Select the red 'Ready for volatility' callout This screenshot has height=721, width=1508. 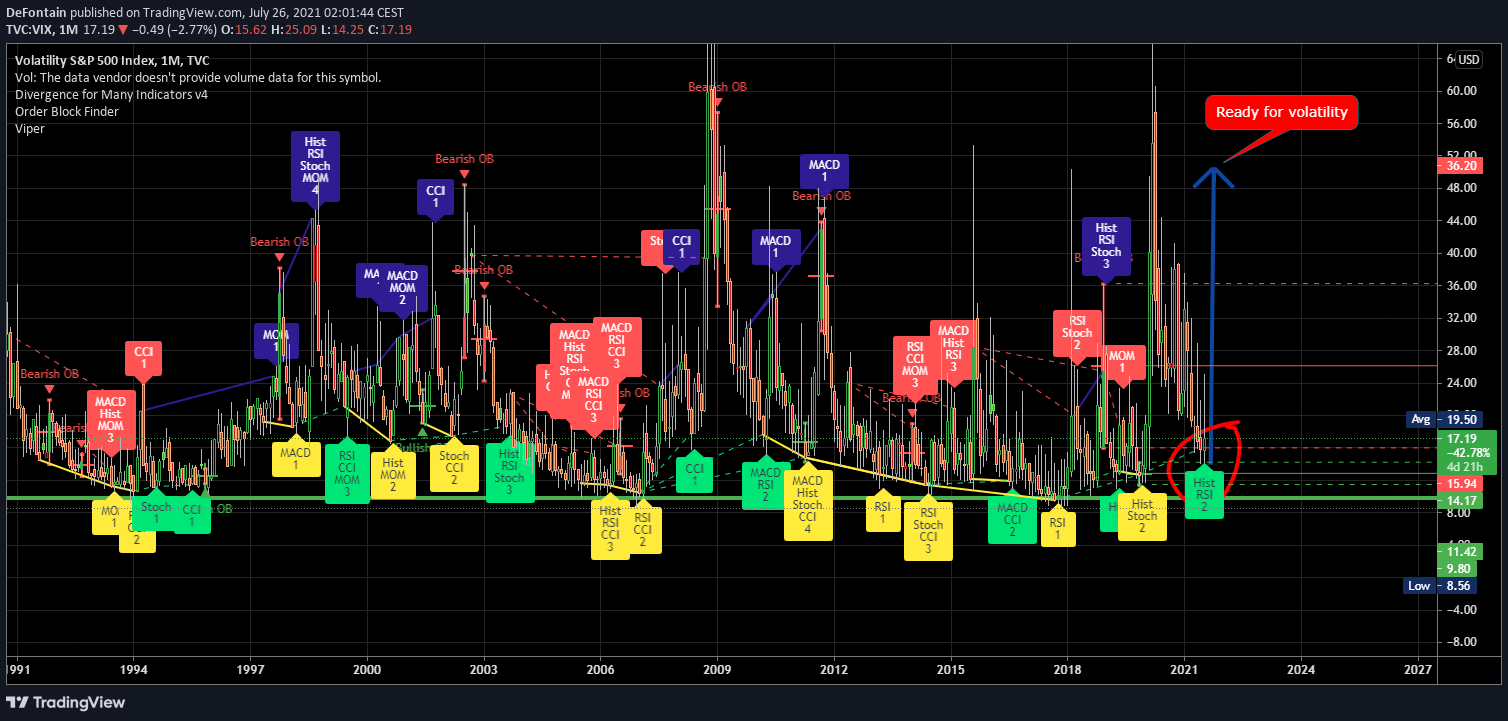[1282, 113]
